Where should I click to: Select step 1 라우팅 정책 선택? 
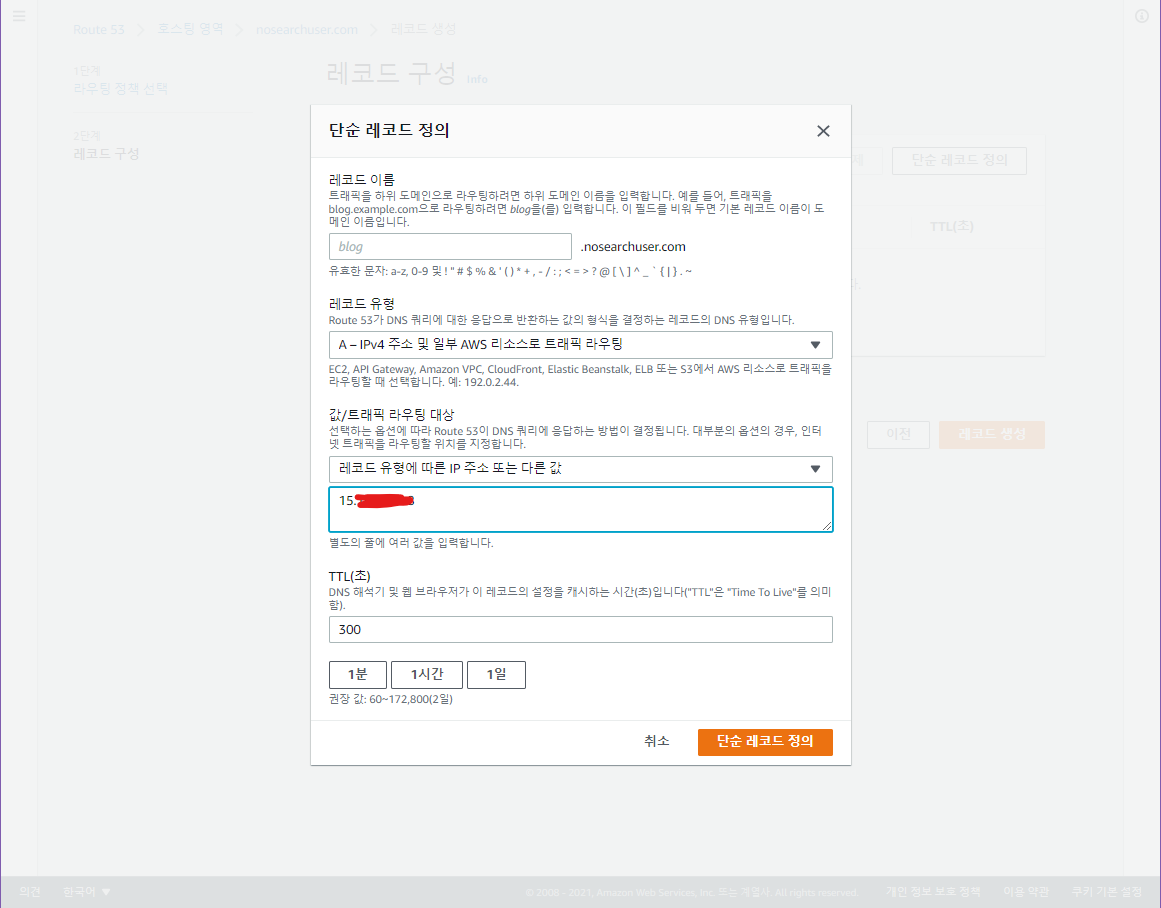pyautogui.click(x=121, y=89)
